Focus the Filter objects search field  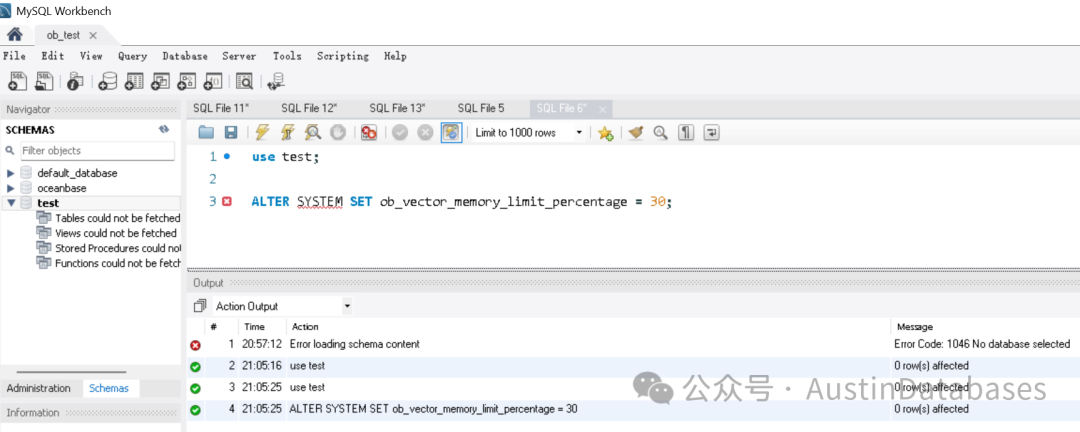click(x=97, y=151)
